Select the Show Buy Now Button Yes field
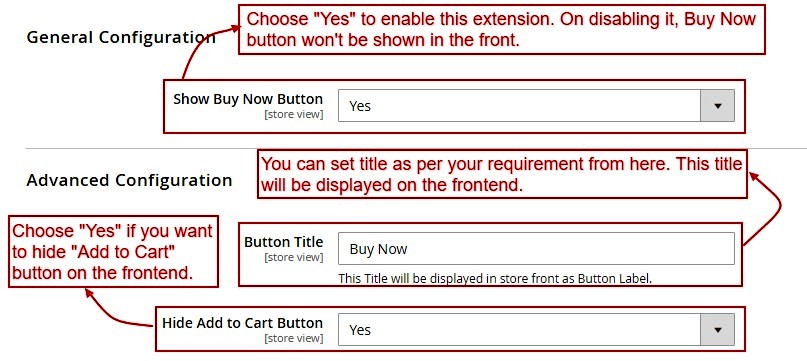Image resolution: width=807 pixels, height=361 pixels. pos(536,106)
